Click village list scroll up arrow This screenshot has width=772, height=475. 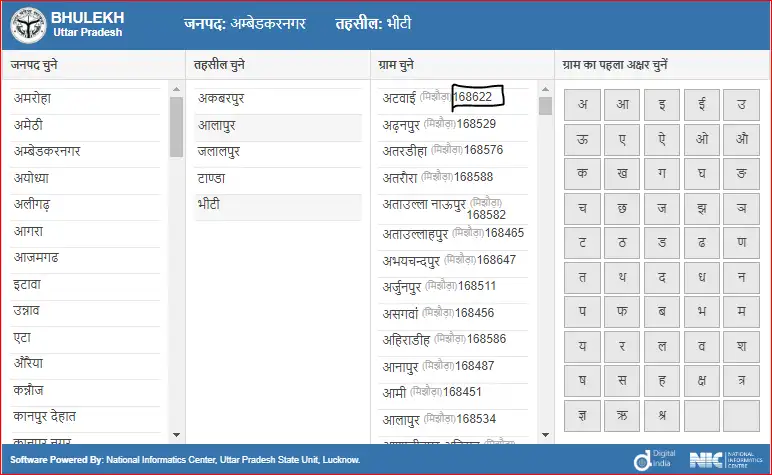tap(545, 89)
